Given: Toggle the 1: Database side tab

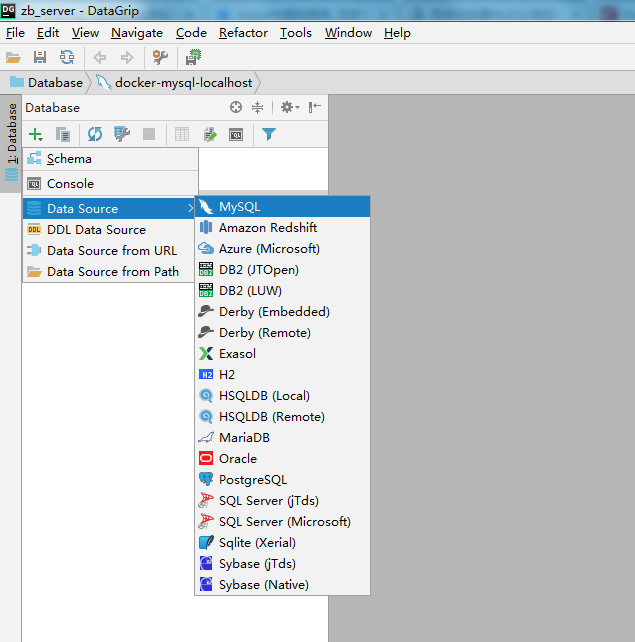Looking at the screenshot, I should tap(11, 143).
